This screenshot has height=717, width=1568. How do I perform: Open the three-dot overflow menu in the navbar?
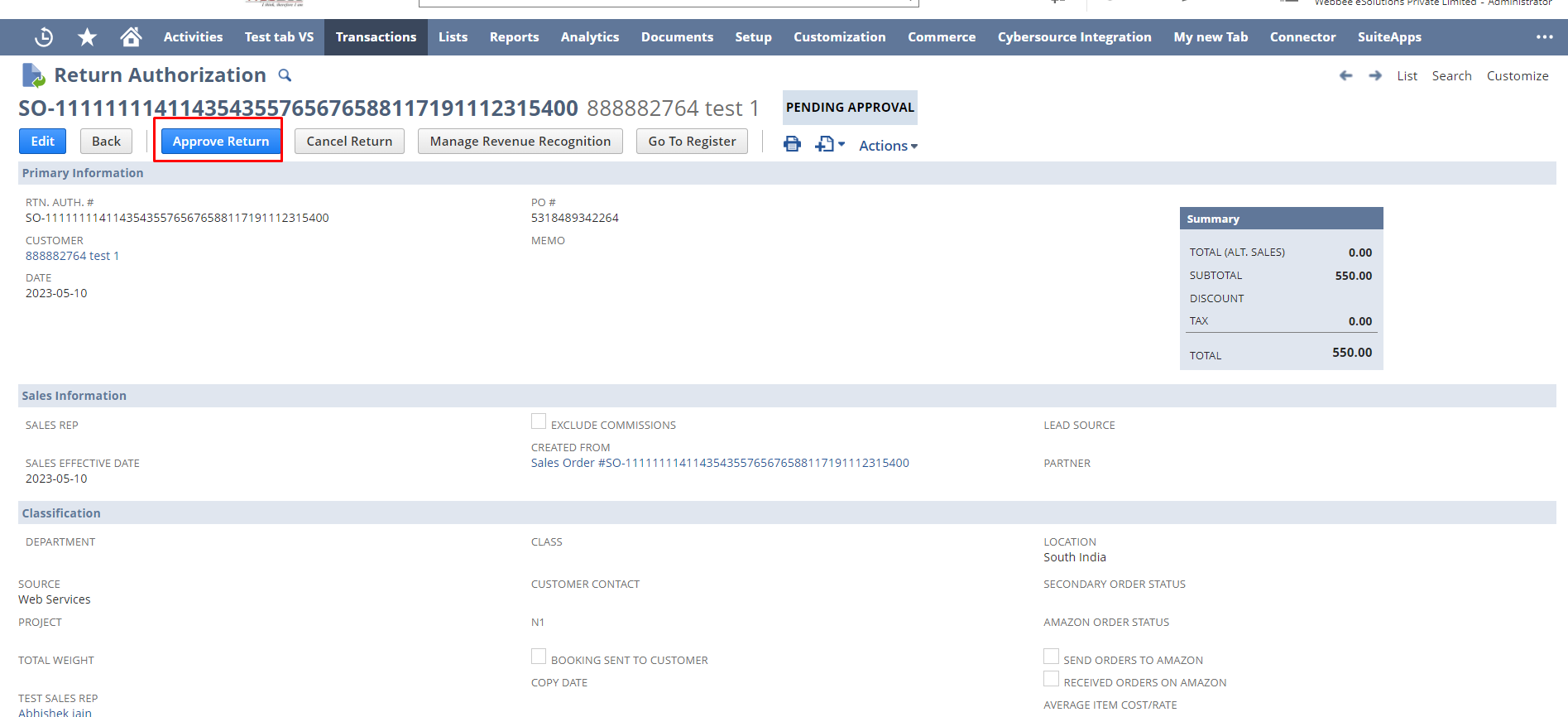(x=1544, y=37)
